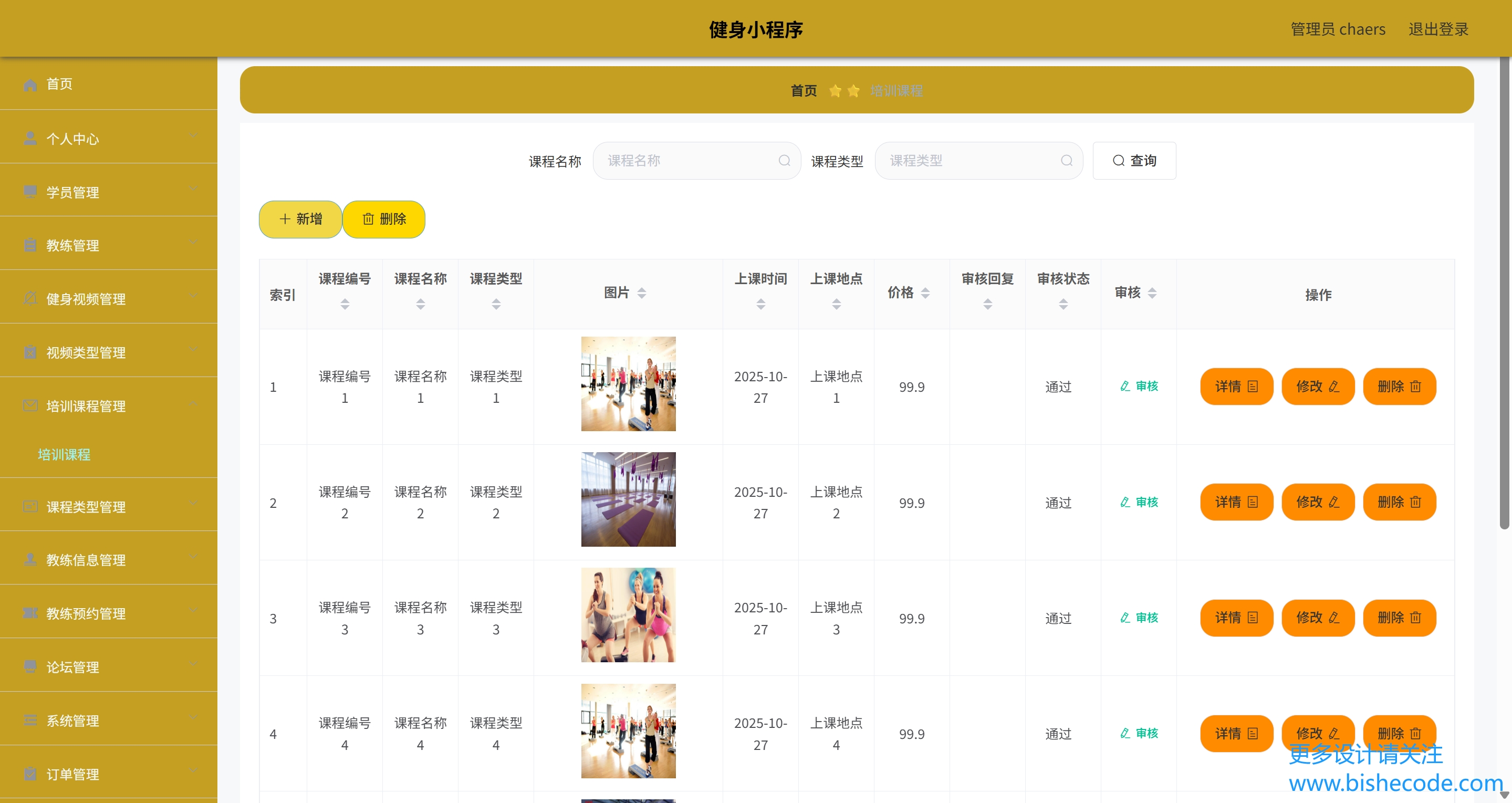Click the 新增 add button
The image size is (1512, 803).
point(300,219)
